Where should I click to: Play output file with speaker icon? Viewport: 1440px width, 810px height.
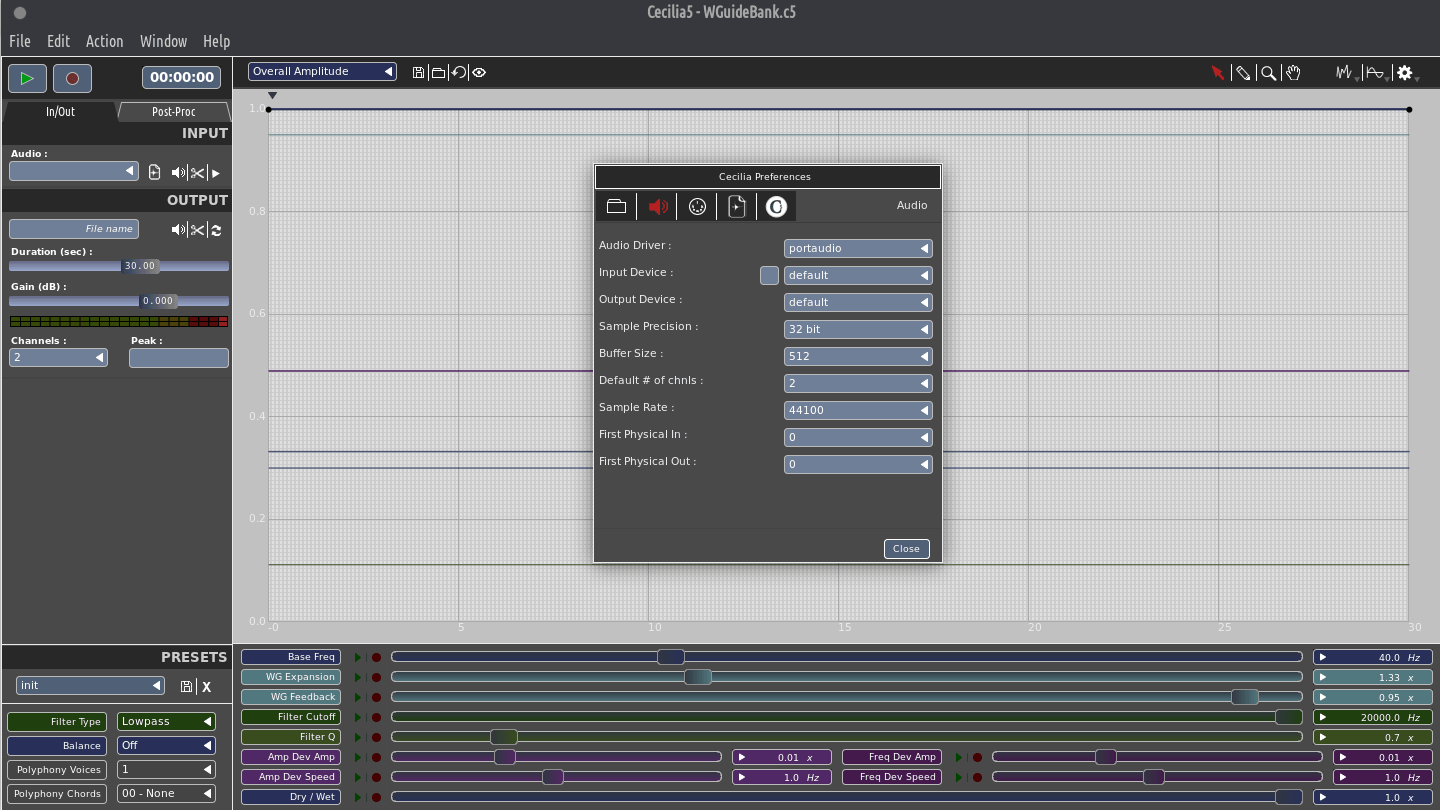[x=178, y=229]
